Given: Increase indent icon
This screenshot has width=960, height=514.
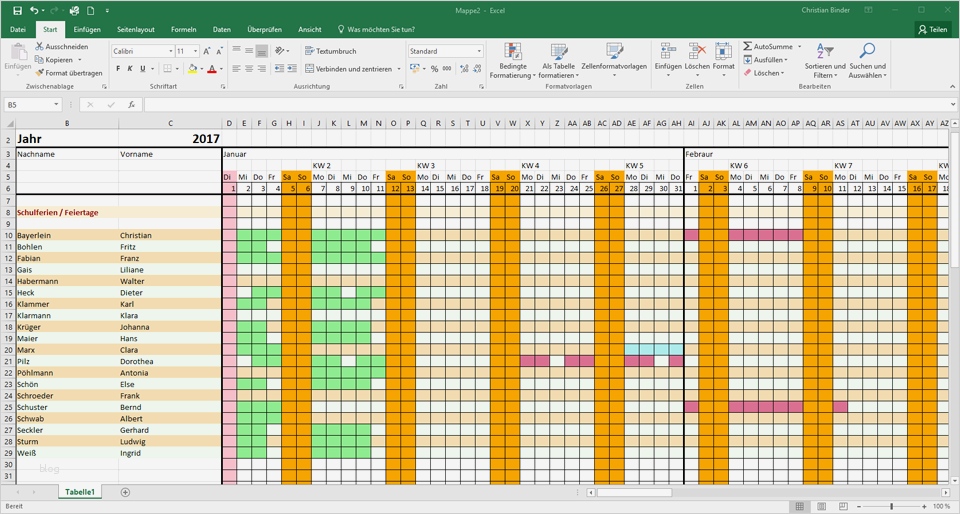Looking at the screenshot, I should (291, 69).
